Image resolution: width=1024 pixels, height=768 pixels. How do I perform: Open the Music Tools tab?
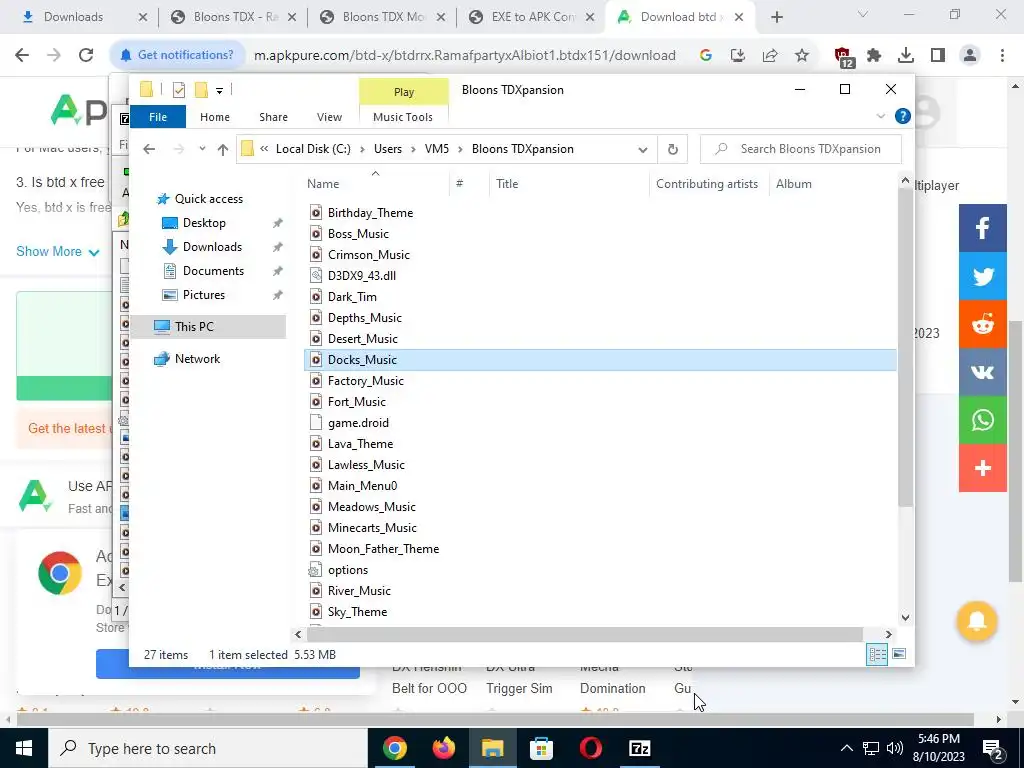coord(402,117)
